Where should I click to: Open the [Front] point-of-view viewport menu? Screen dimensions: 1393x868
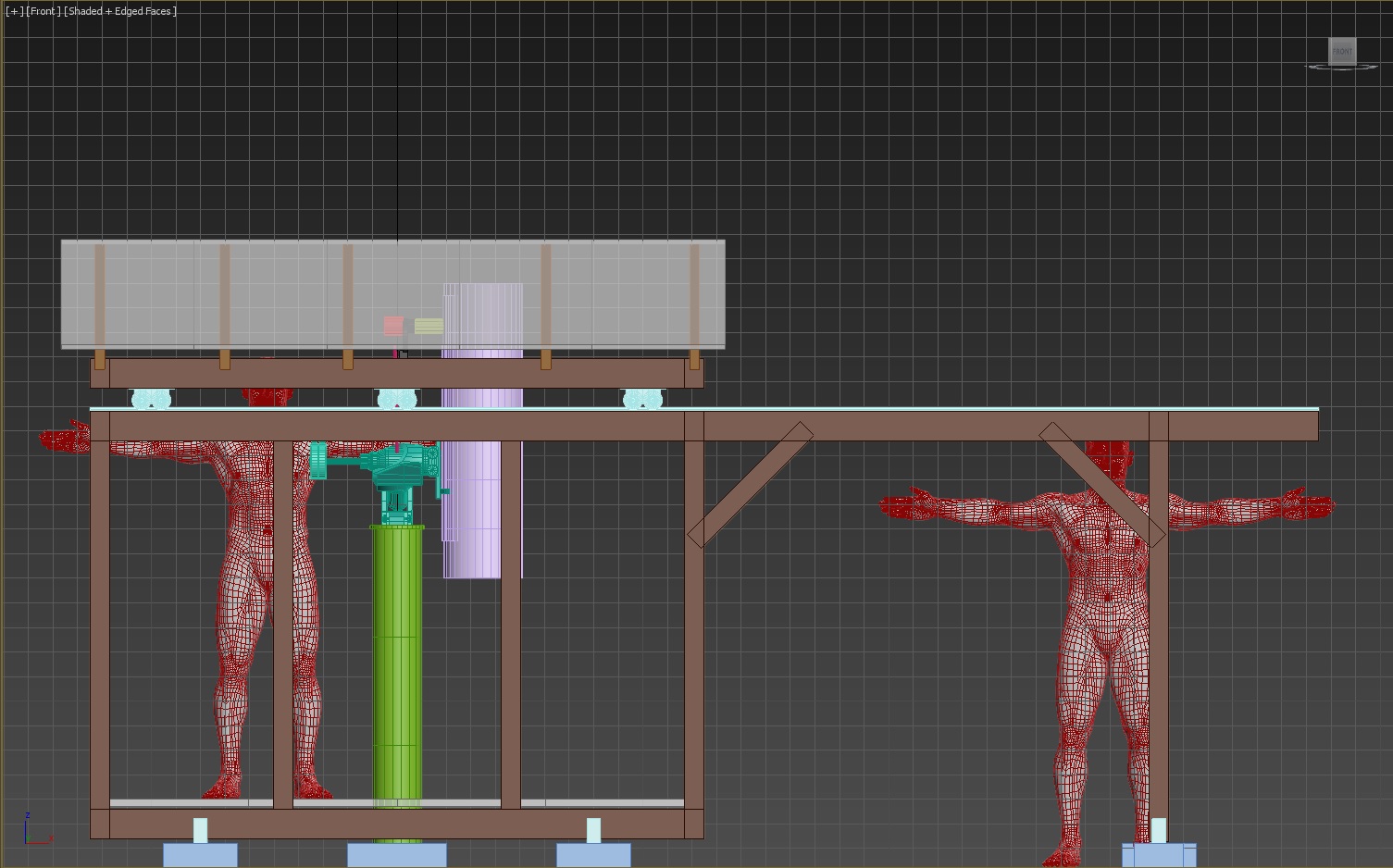(43, 11)
